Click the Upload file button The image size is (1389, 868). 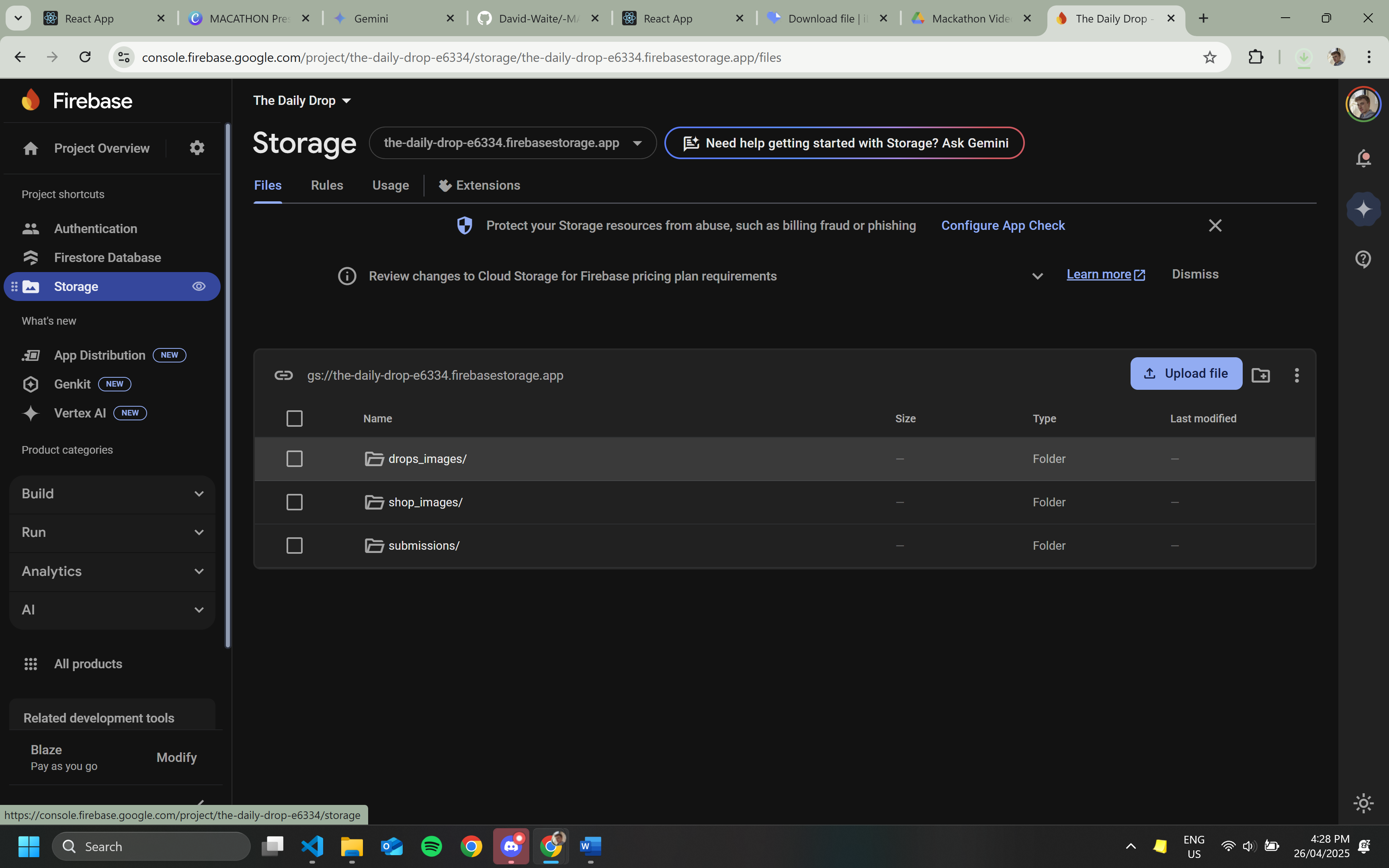click(x=1186, y=374)
